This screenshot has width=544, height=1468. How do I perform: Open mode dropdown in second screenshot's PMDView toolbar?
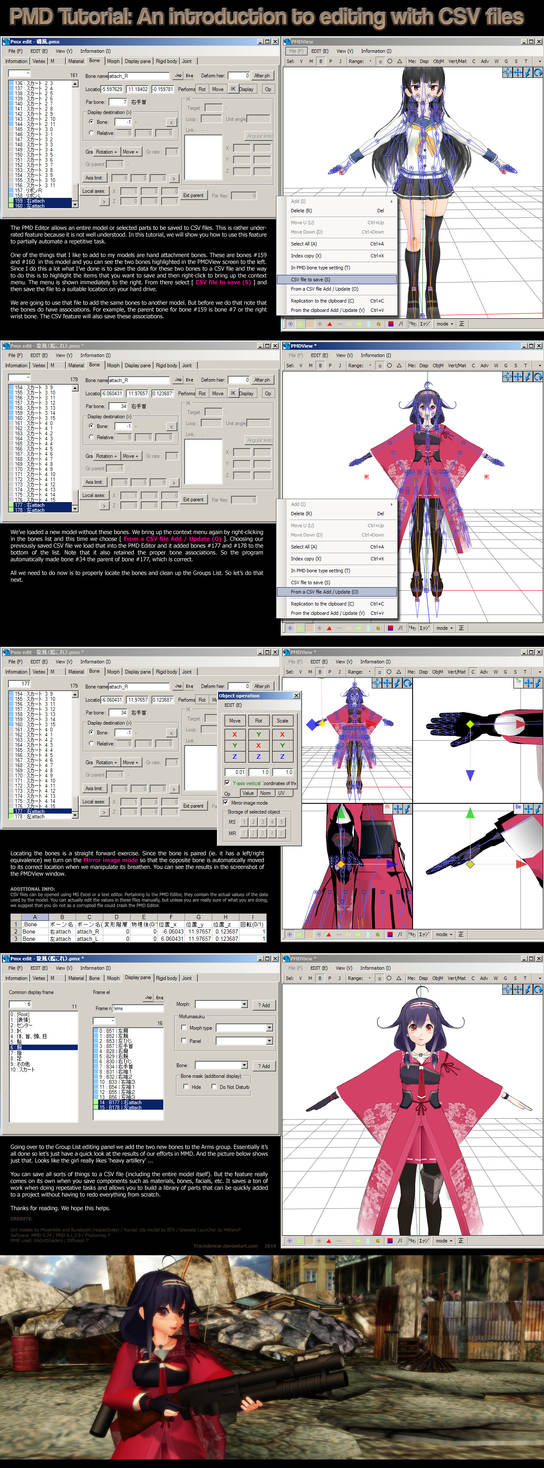click(x=444, y=627)
